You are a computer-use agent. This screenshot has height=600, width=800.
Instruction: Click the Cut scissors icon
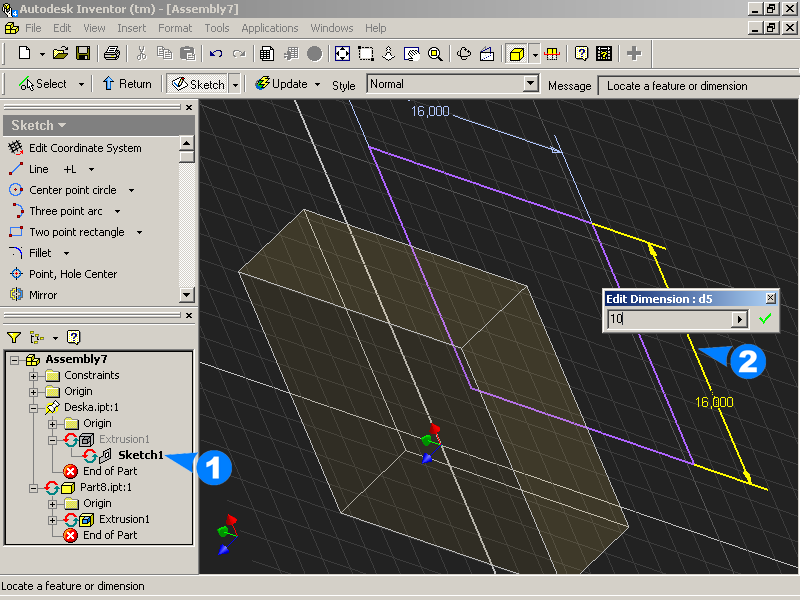141,53
